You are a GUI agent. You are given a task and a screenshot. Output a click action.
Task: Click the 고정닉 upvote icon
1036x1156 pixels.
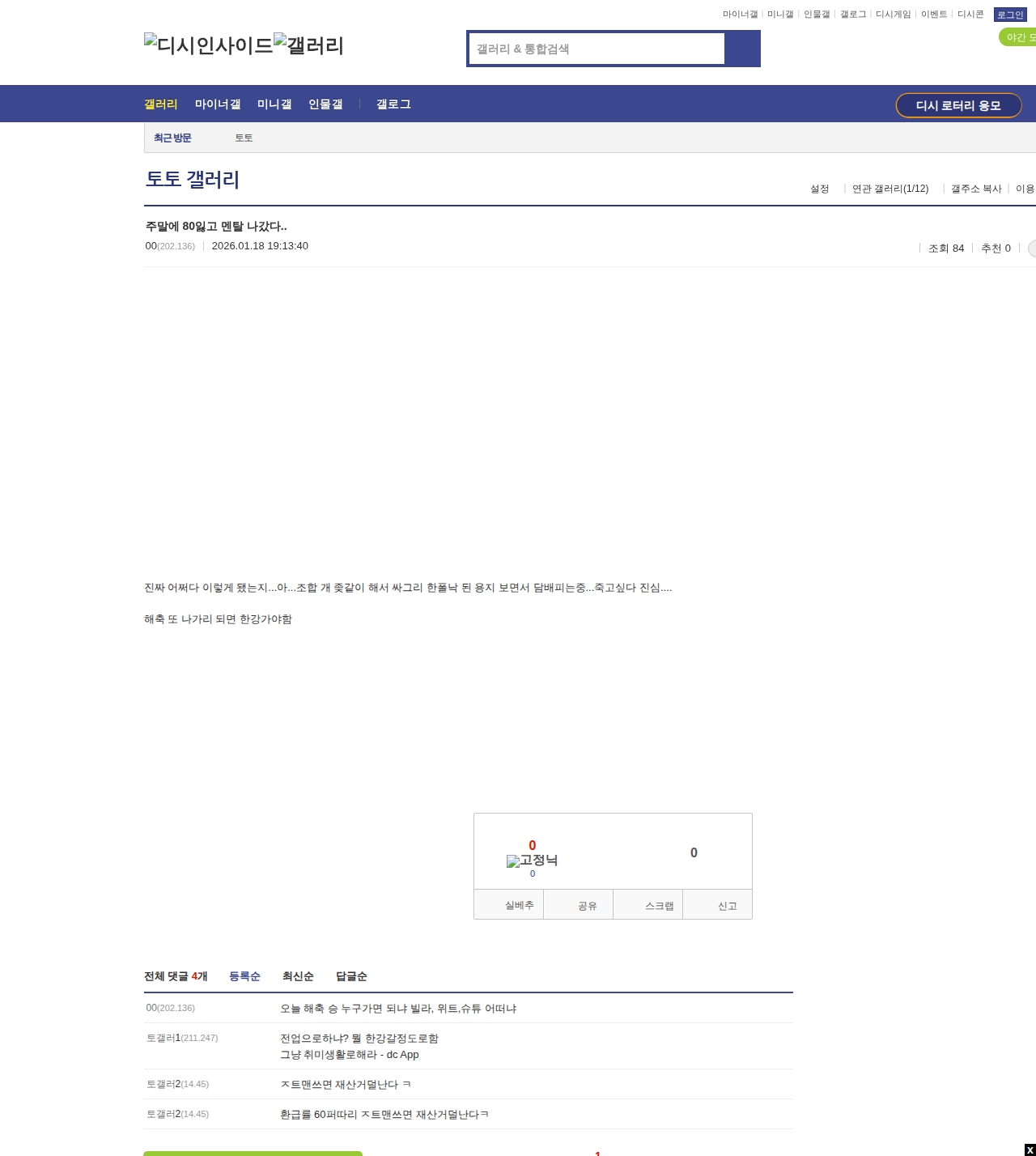click(532, 861)
